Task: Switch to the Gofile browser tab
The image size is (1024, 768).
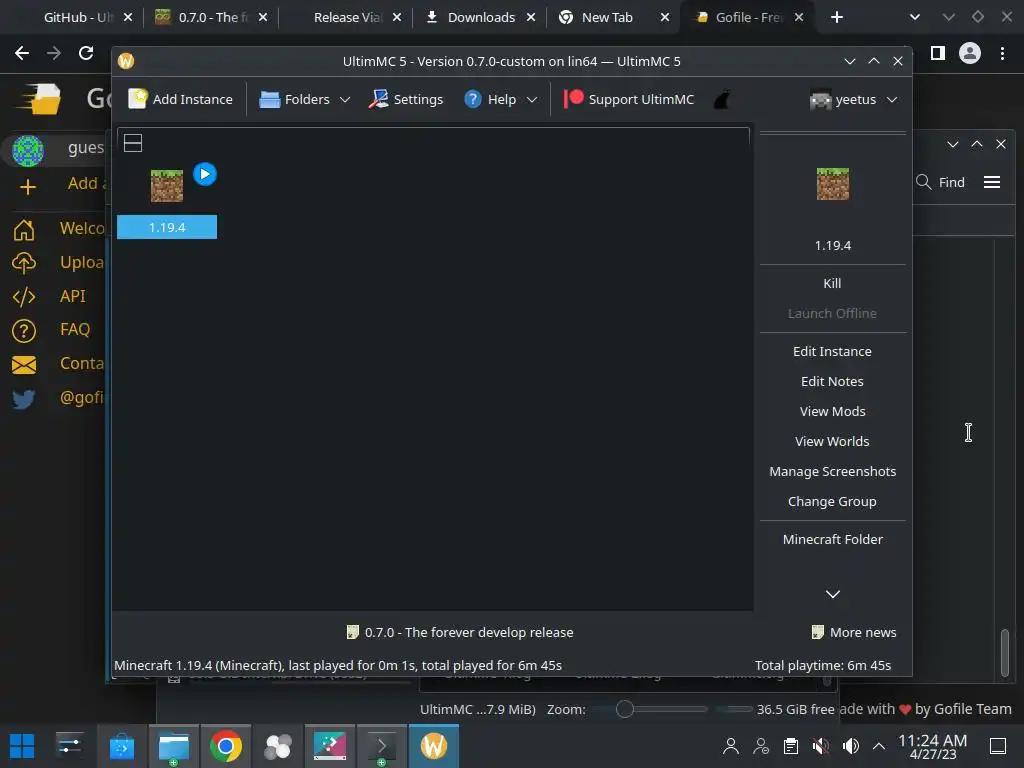Action: click(x=748, y=17)
